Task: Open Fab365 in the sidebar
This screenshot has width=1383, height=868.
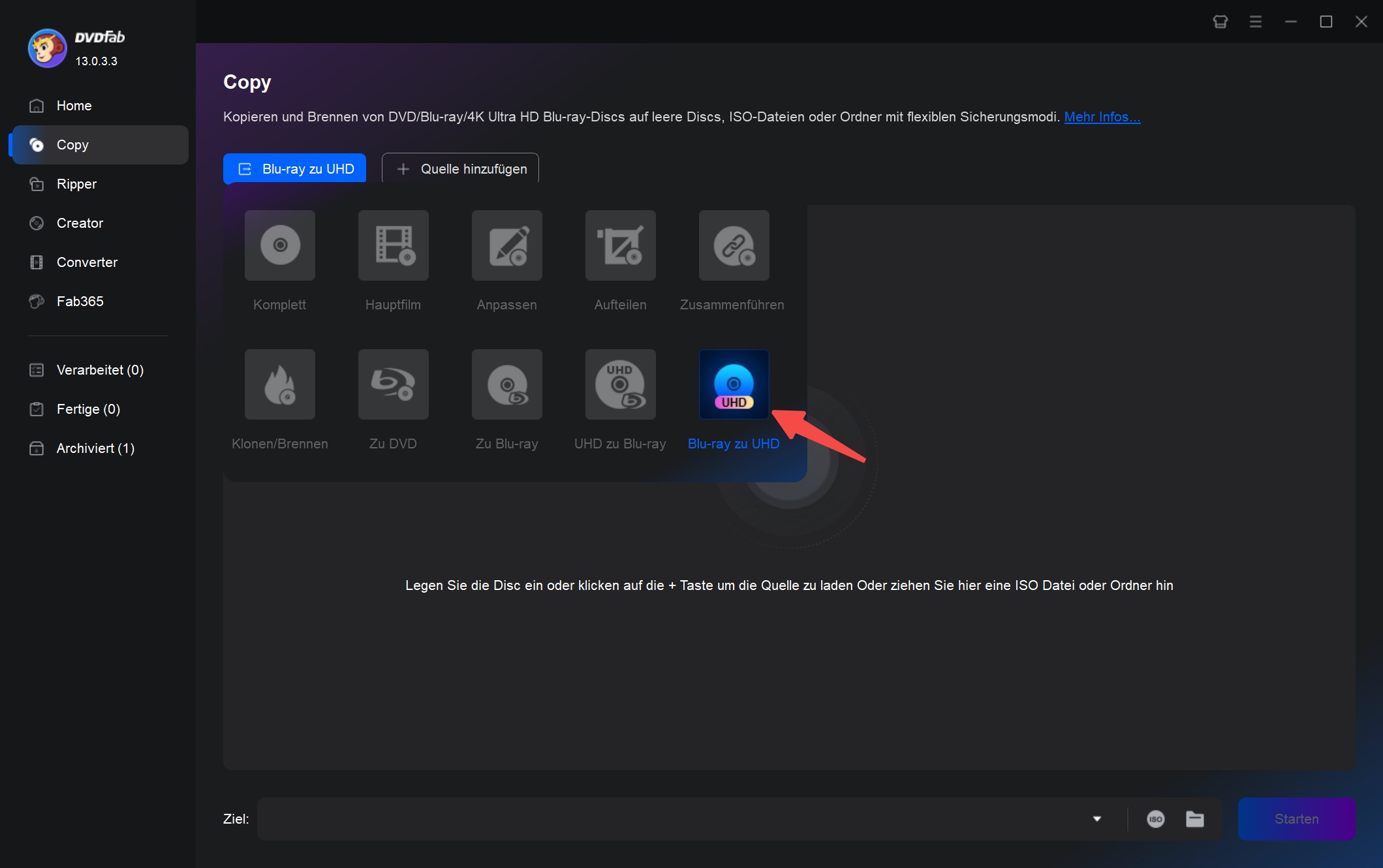Action: [100, 302]
